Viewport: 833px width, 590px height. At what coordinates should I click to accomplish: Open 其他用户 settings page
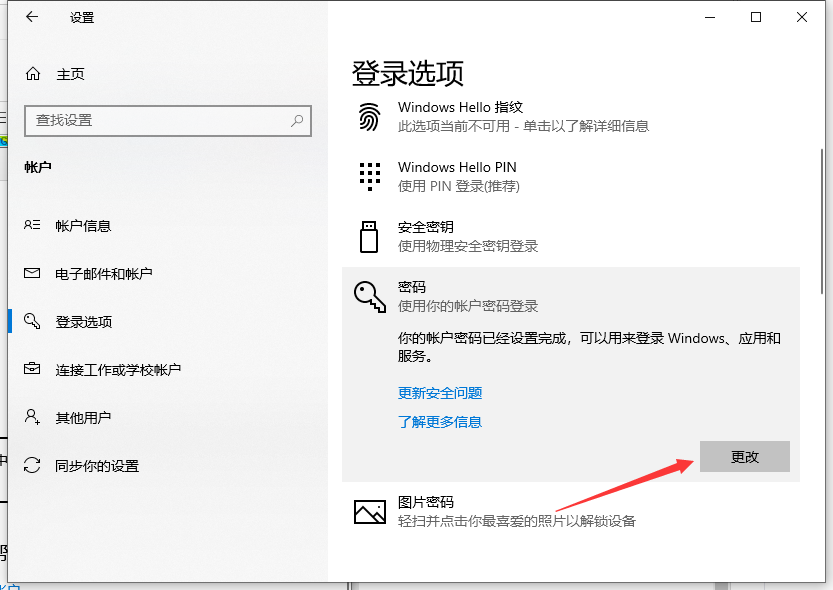83,418
